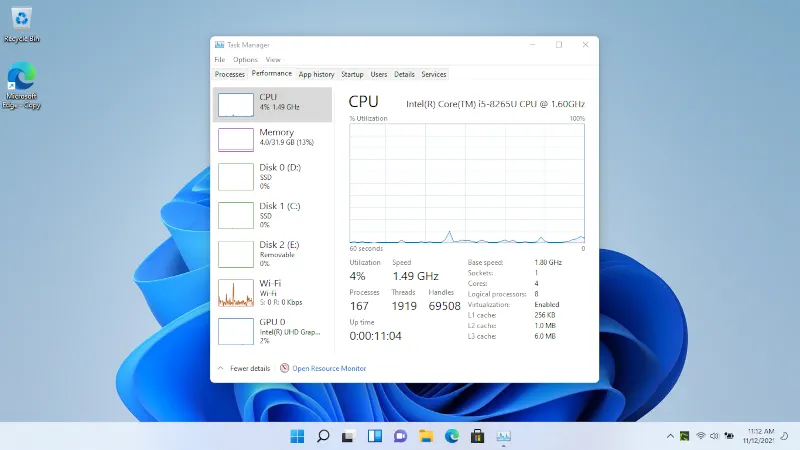
Task: Click the Handles count 69508
Action: (x=444, y=306)
